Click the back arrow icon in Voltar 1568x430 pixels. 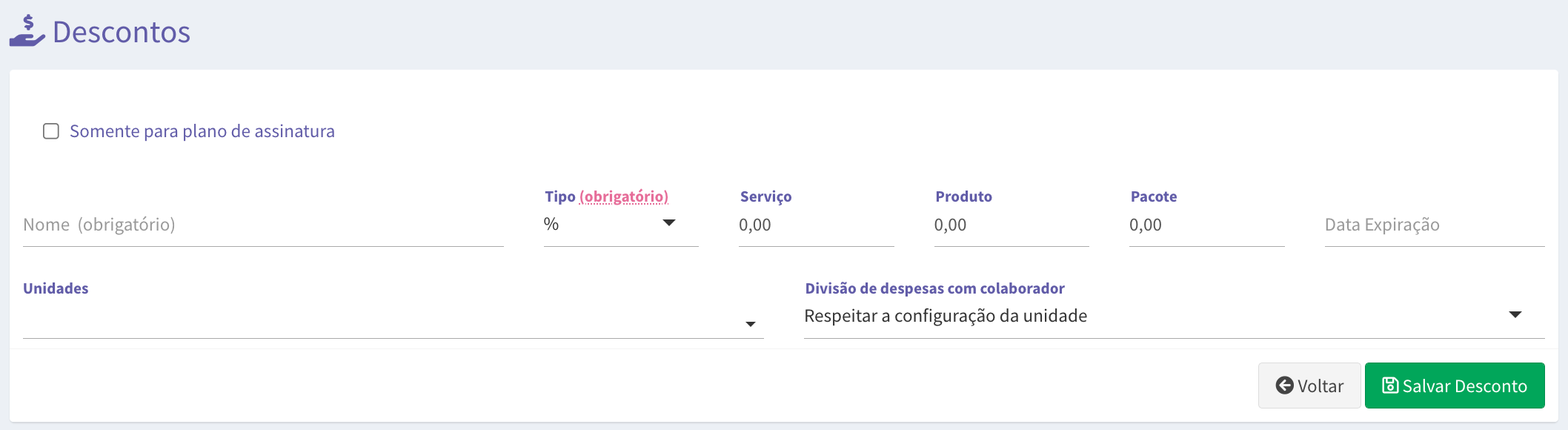pyautogui.click(x=1284, y=386)
